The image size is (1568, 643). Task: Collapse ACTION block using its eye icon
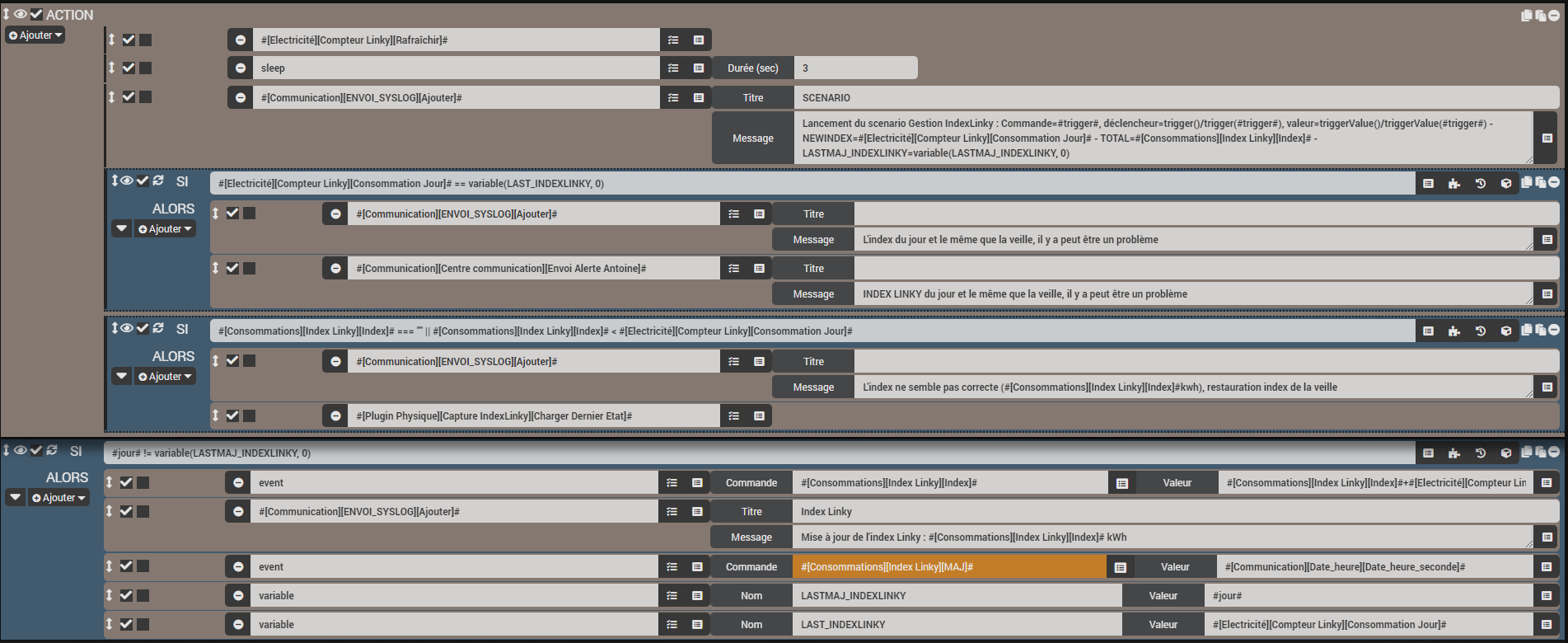pos(21,14)
